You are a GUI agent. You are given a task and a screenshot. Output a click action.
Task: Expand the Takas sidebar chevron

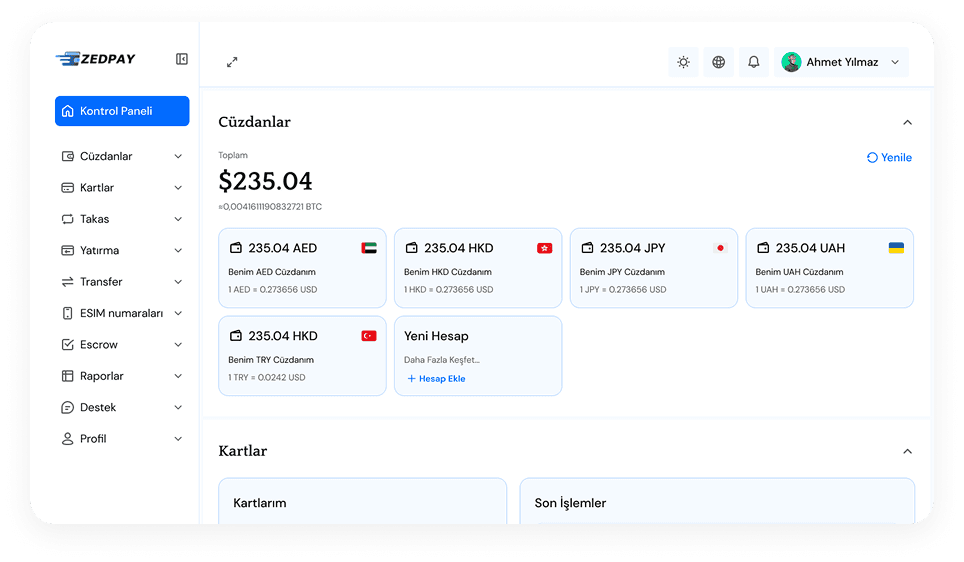tap(178, 219)
